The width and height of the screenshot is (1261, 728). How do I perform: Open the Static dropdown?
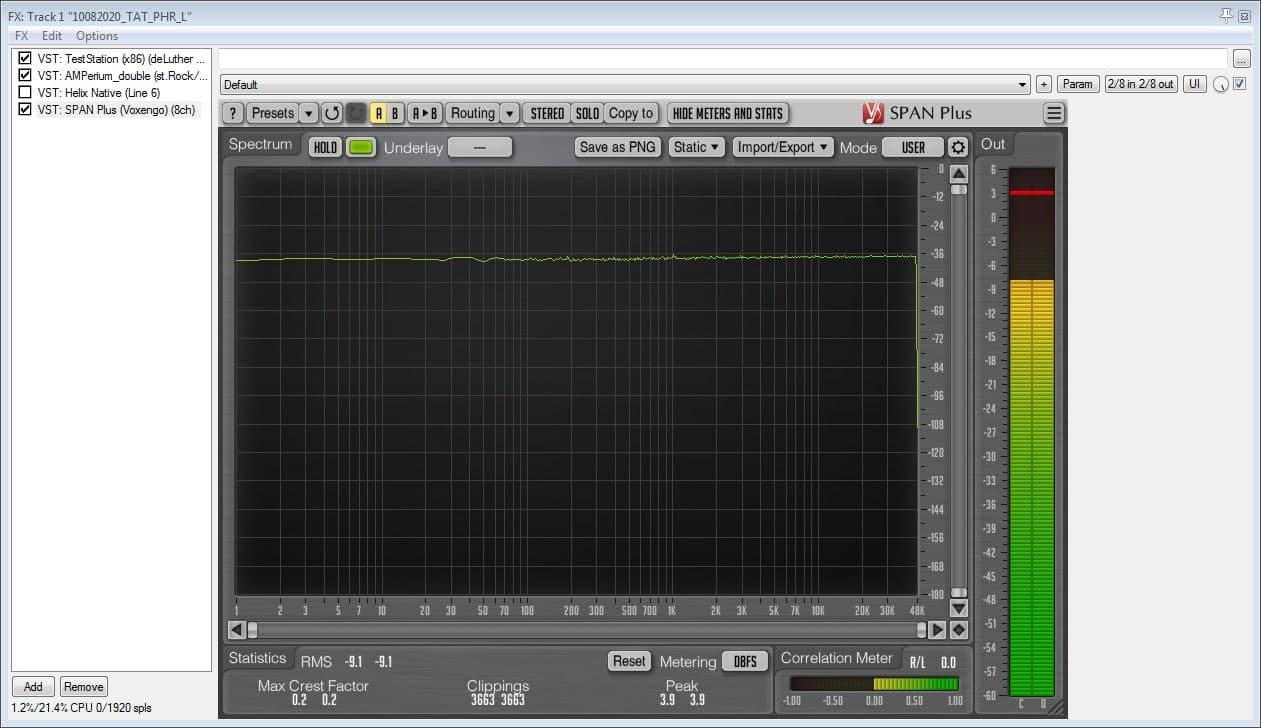[x=697, y=147]
